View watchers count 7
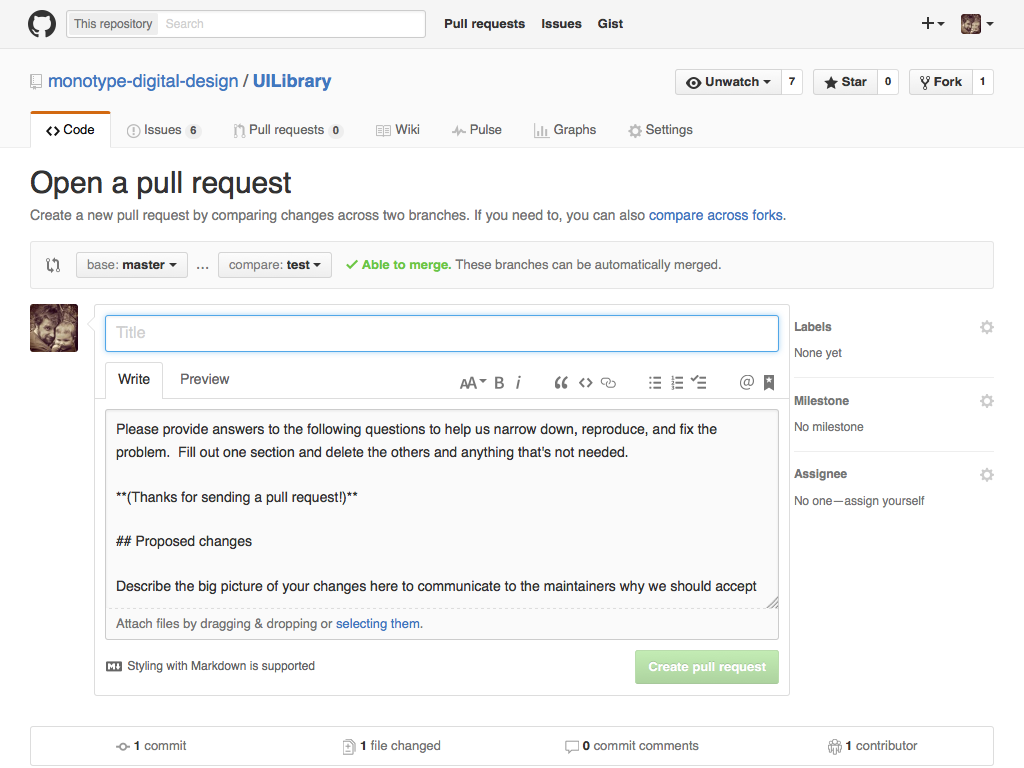This screenshot has width=1024, height=768. point(792,82)
